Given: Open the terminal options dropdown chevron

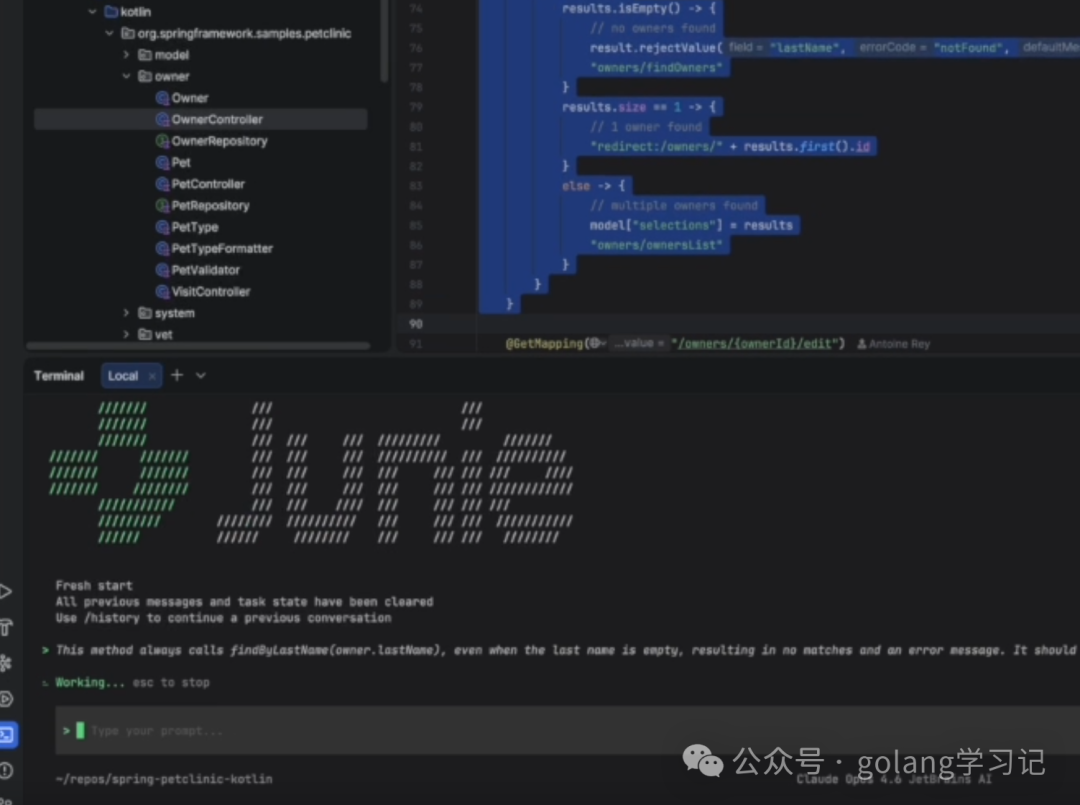Looking at the screenshot, I should tap(199, 375).
